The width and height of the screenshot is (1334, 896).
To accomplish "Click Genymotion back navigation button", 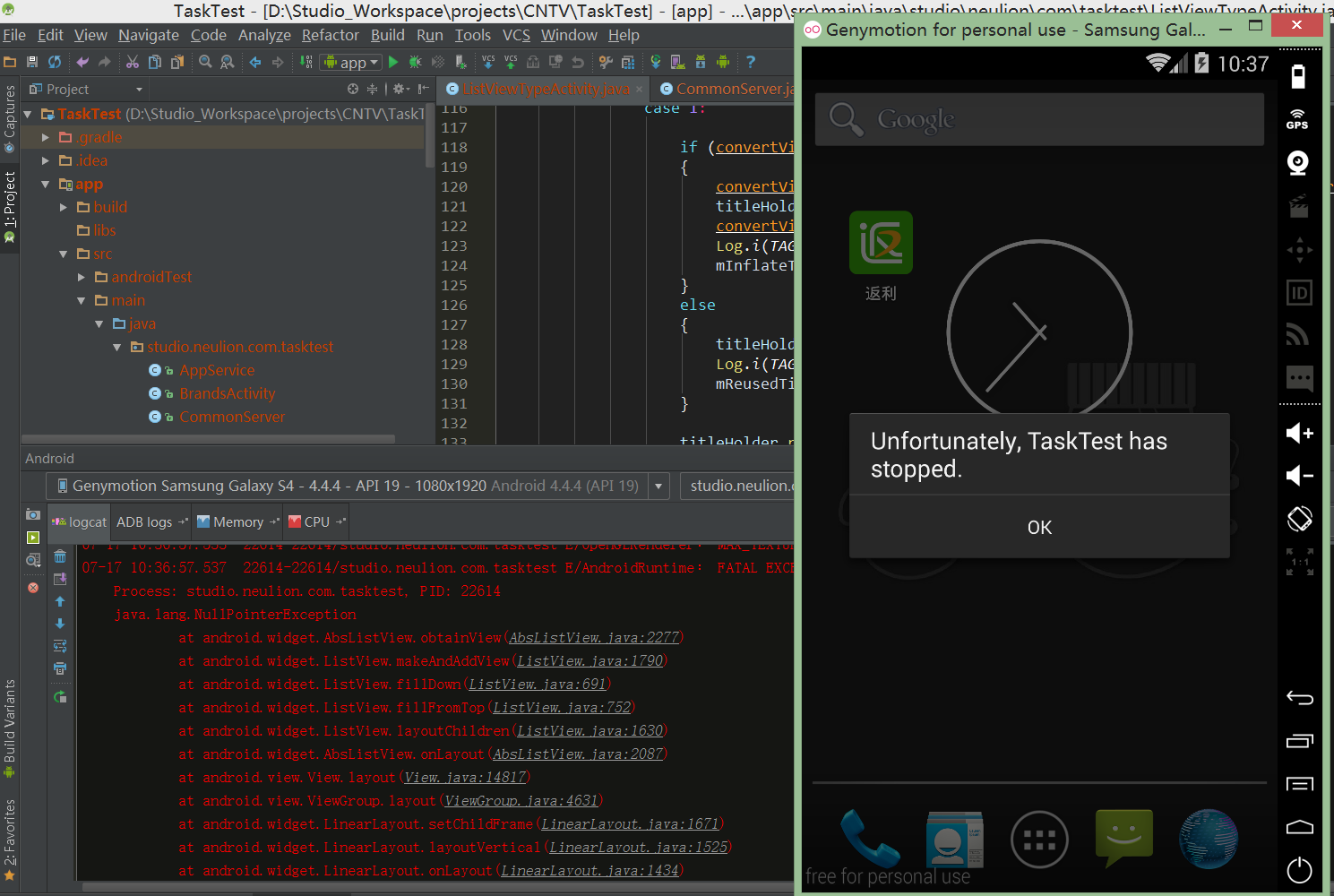I will (x=1299, y=698).
